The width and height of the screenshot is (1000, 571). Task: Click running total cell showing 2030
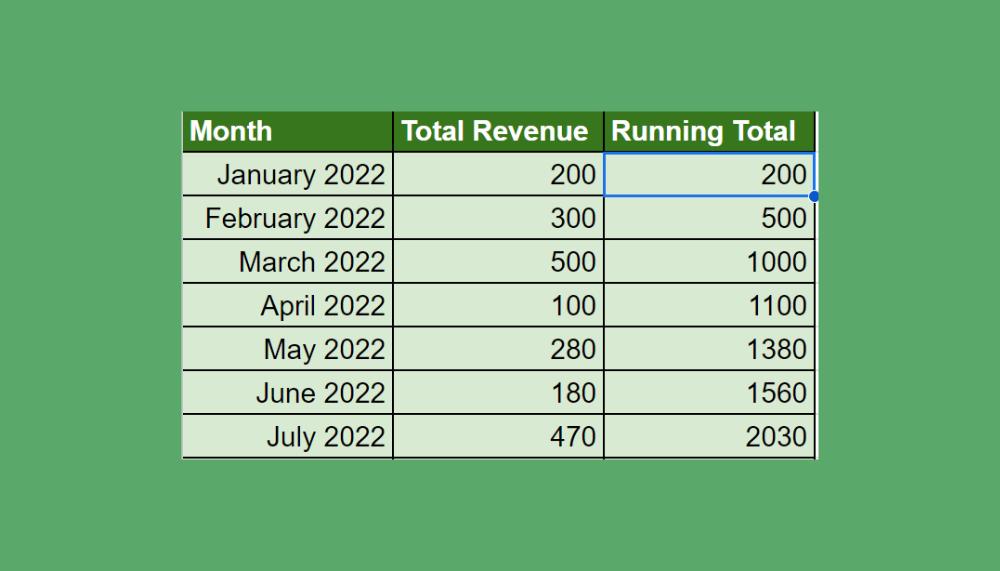click(x=709, y=437)
